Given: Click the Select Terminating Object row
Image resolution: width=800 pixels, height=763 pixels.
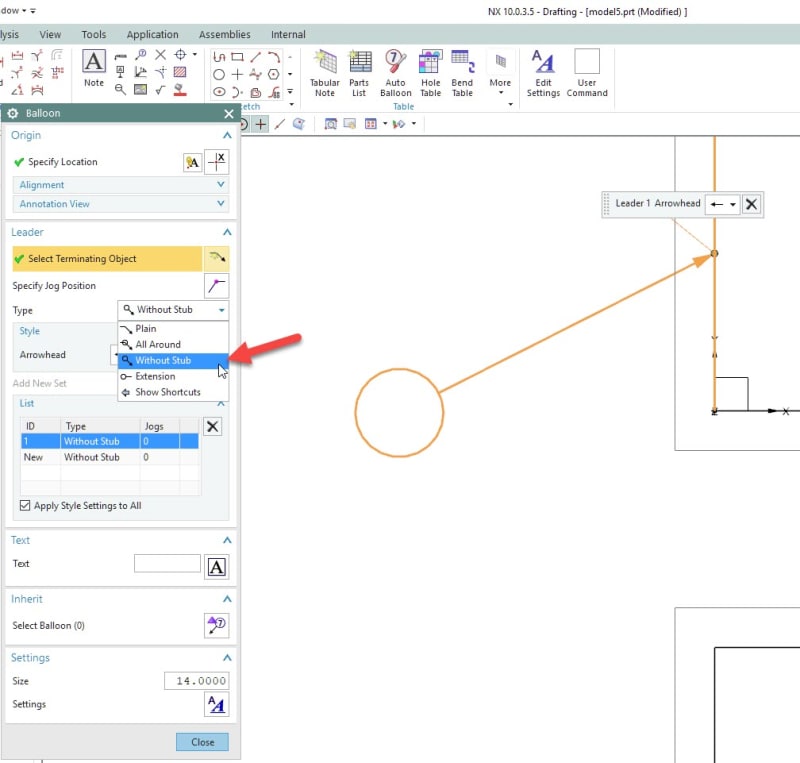Looking at the screenshot, I should tap(108, 259).
